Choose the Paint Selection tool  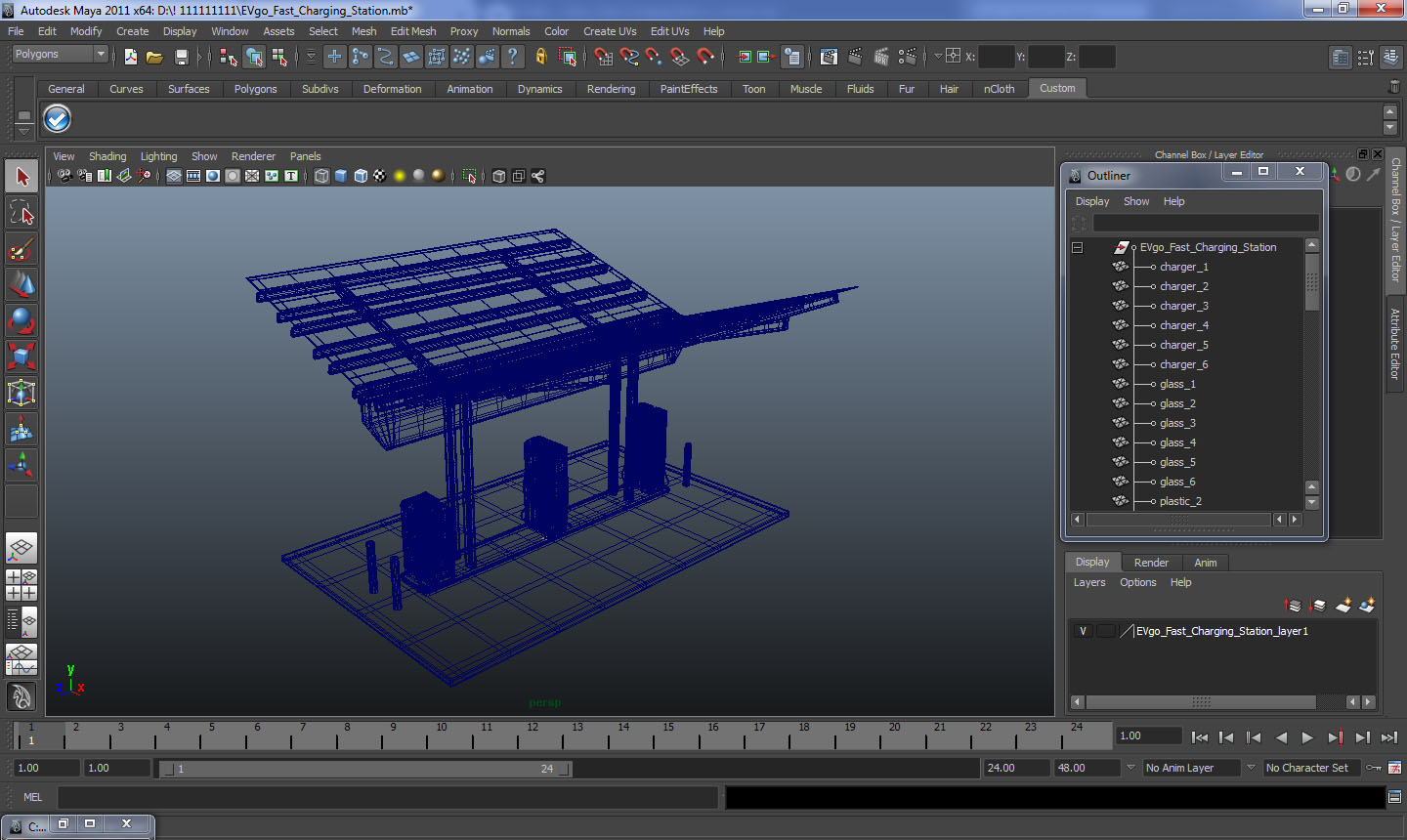click(x=21, y=249)
